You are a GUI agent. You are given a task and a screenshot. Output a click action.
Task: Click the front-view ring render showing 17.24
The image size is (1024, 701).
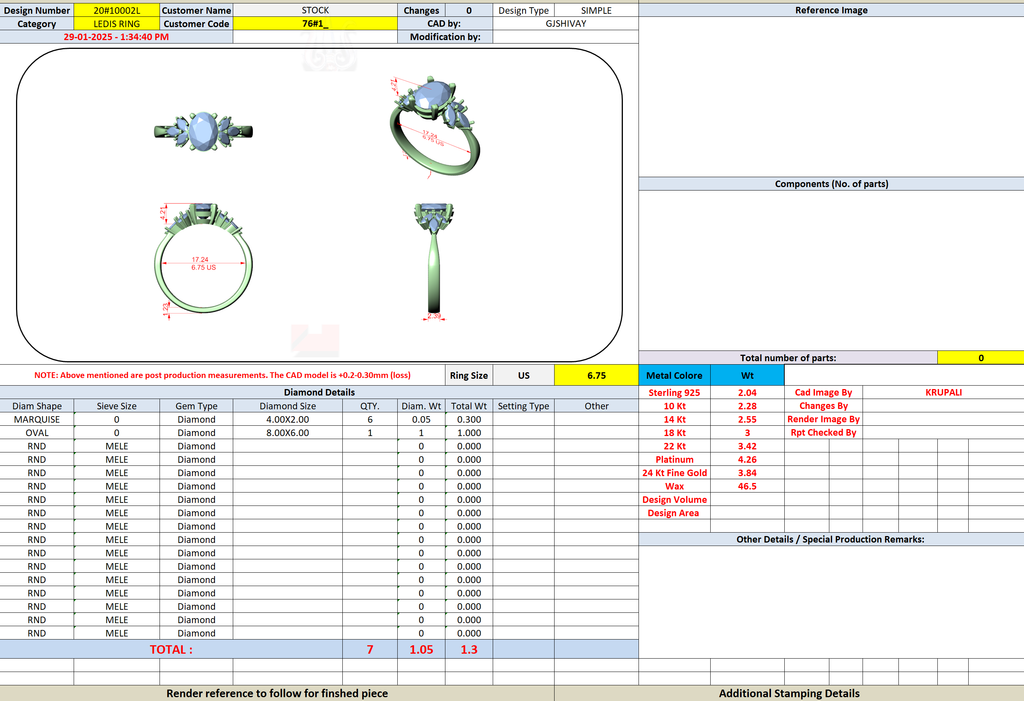point(203,261)
